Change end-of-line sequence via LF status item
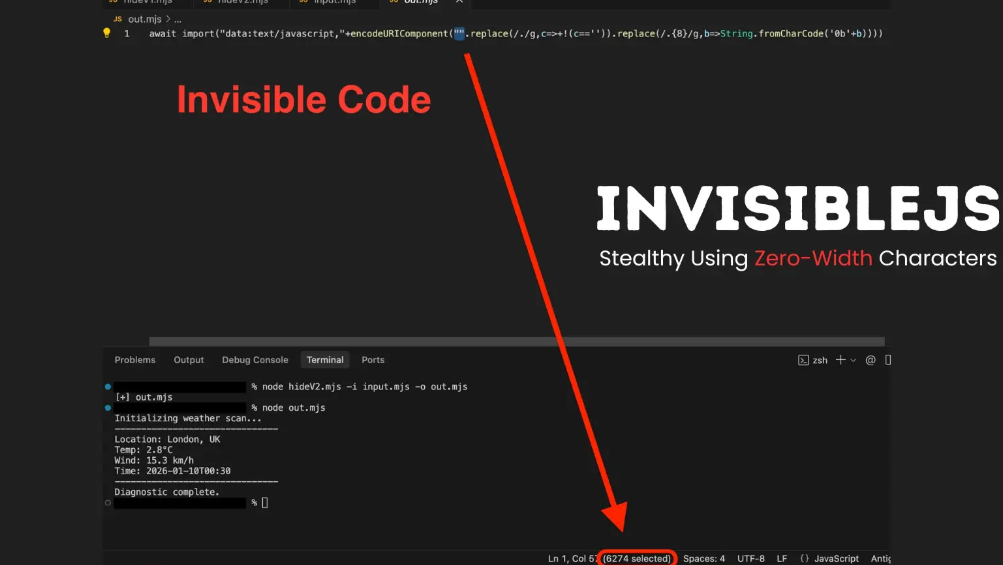Viewport: 1003px width, 565px height. [x=782, y=559]
